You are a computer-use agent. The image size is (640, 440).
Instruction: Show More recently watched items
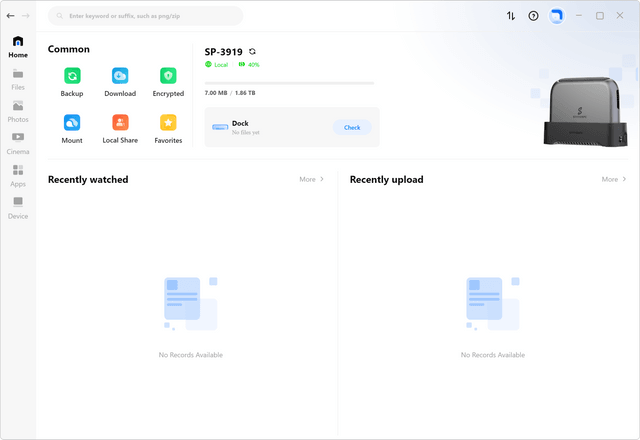(x=312, y=179)
